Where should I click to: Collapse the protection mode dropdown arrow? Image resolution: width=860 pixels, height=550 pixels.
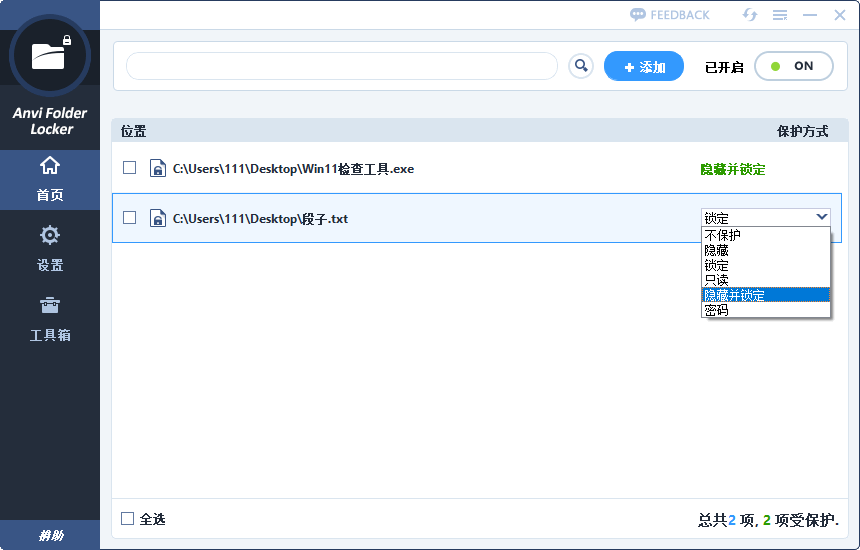pyautogui.click(x=822, y=217)
